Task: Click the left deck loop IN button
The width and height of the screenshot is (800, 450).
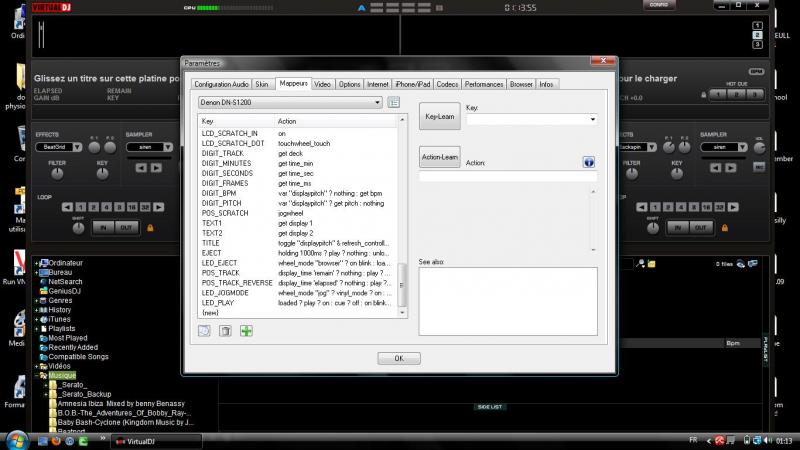Action: (103, 228)
